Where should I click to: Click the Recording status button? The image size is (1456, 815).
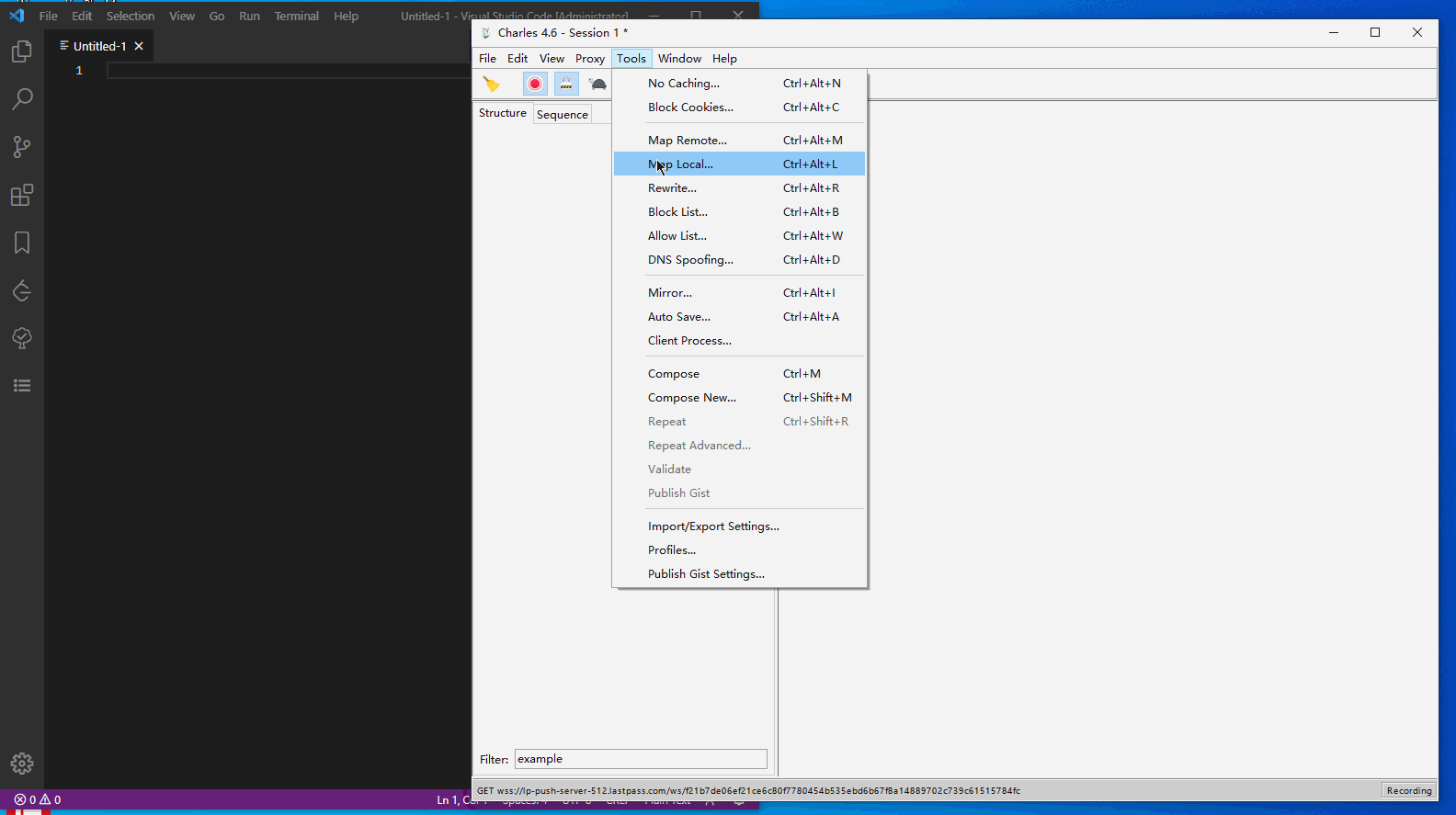1409,791
